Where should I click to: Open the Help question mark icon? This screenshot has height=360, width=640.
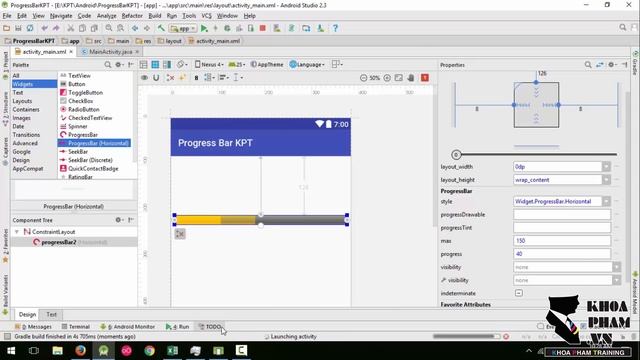(x=335, y=28)
